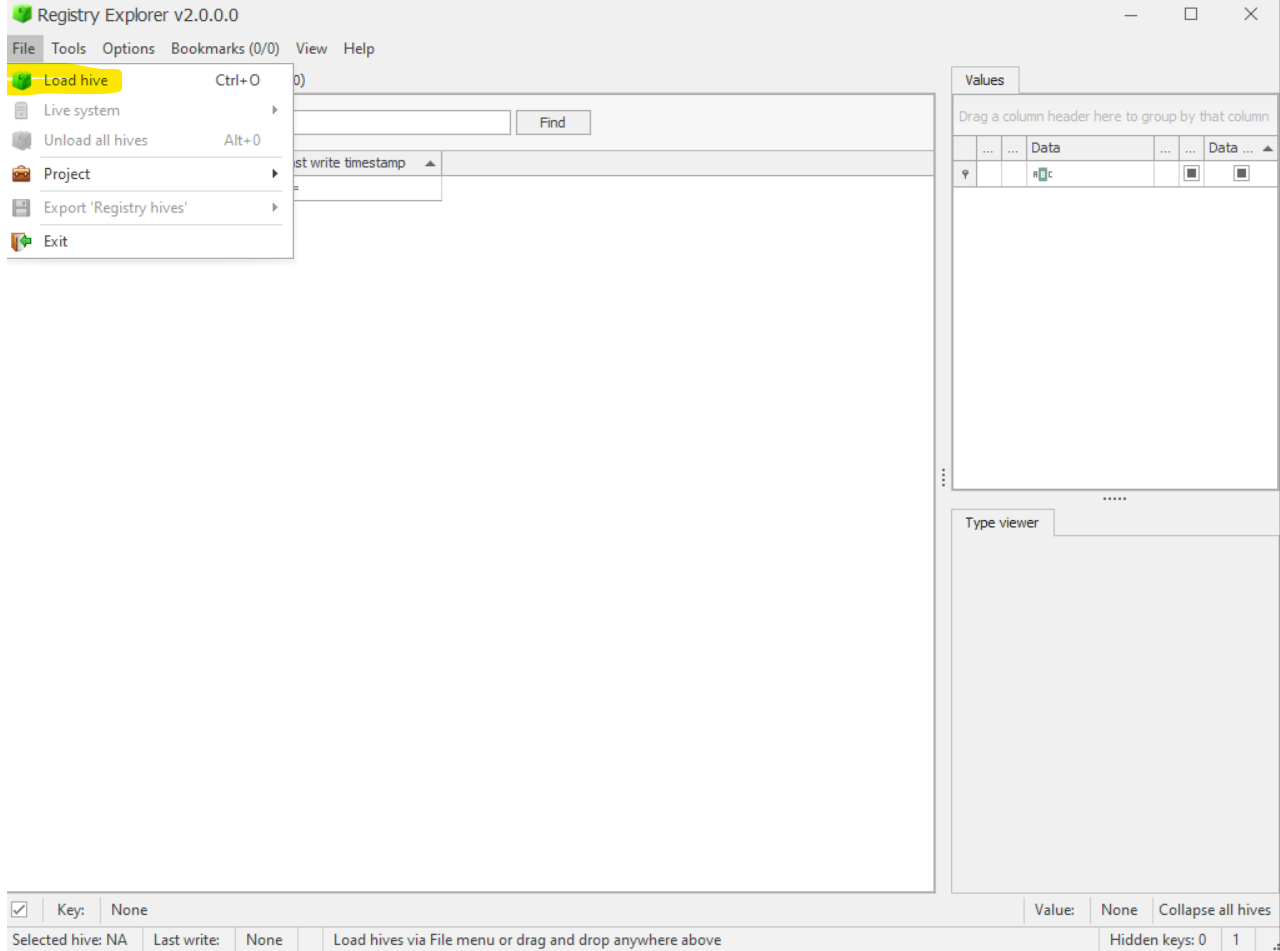
Task: Click the sort arrow on the Data … column
Action: click(1268, 148)
